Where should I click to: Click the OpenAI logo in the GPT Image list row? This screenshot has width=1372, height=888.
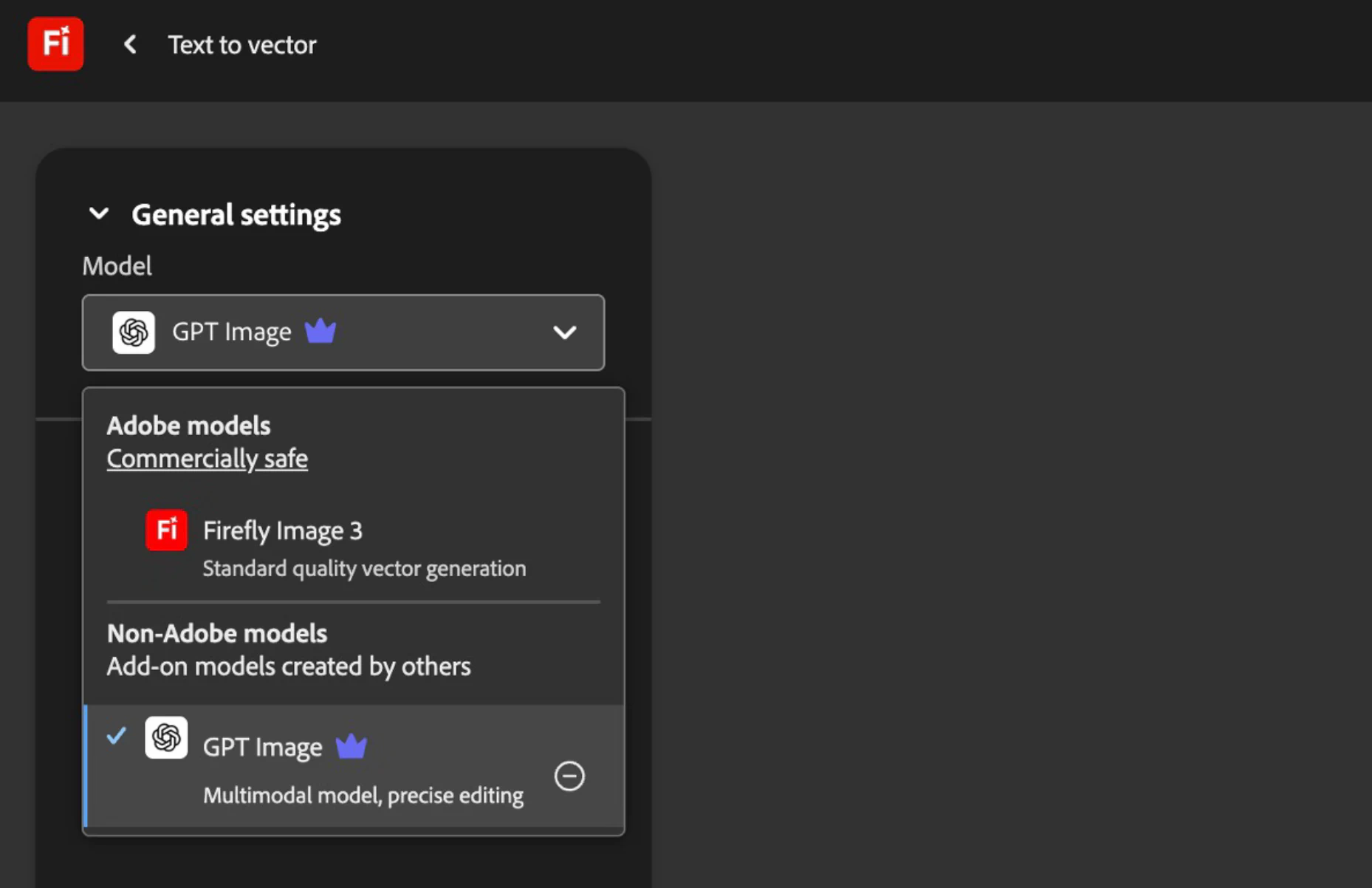pyautogui.click(x=166, y=737)
